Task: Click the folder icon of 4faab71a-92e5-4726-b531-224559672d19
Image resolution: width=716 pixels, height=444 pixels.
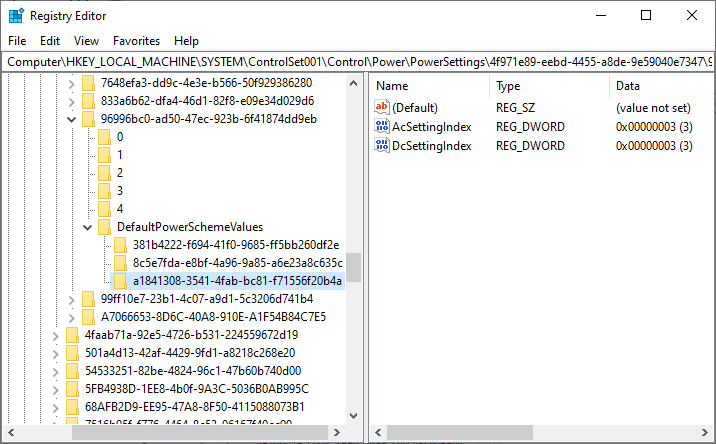Action: 72,335
